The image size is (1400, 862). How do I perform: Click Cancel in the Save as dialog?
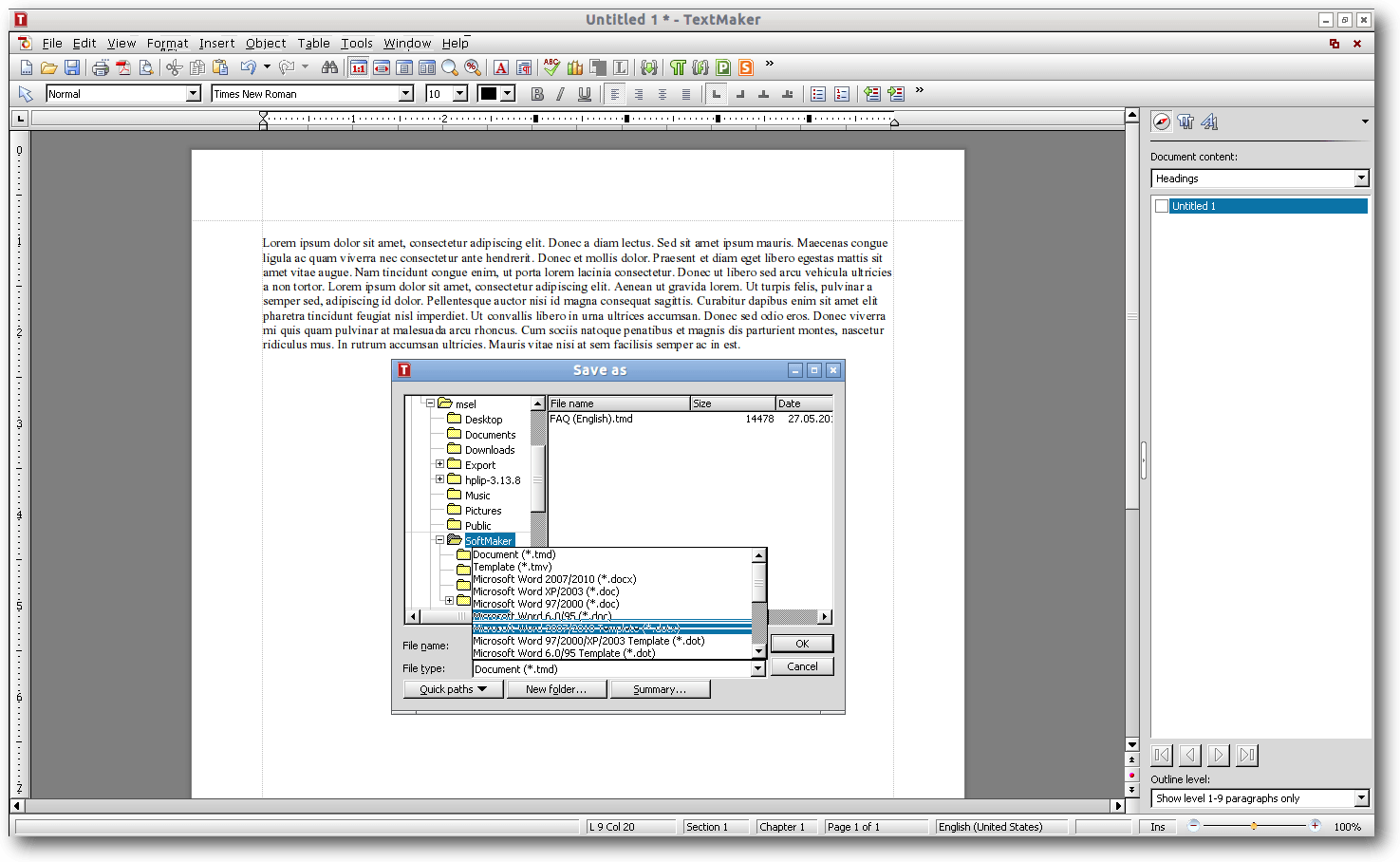click(802, 666)
